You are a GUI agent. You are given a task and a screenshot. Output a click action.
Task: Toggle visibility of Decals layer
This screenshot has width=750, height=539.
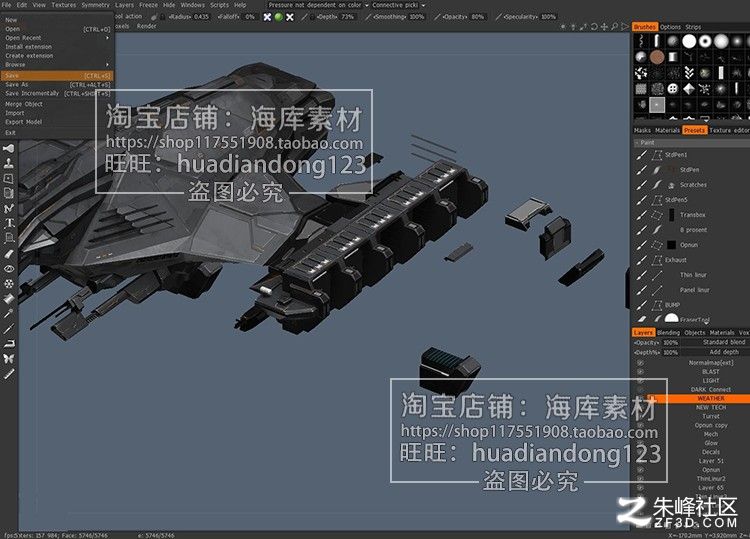pos(640,452)
